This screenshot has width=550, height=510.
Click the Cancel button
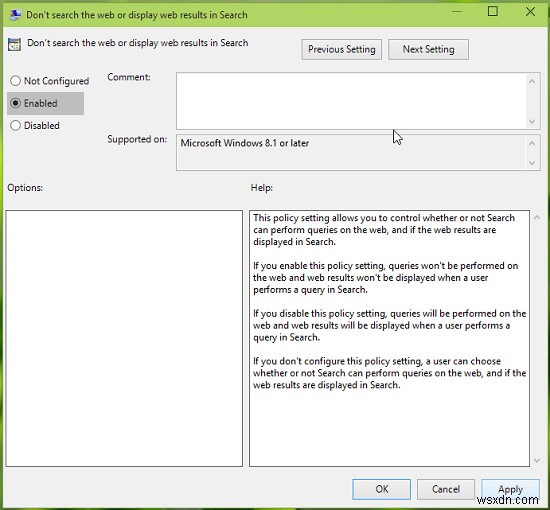click(446, 489)
